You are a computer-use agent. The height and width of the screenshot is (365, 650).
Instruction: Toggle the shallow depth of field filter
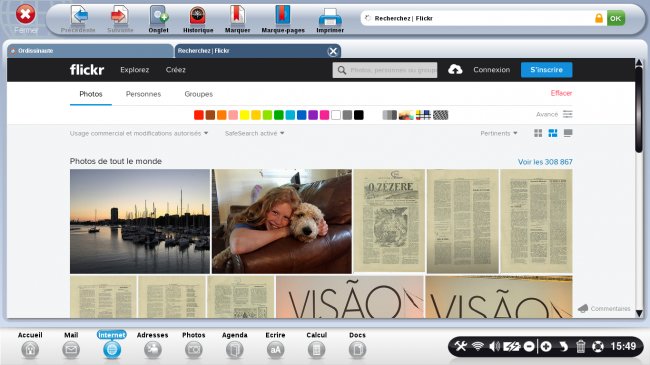(x=406, y=115)
